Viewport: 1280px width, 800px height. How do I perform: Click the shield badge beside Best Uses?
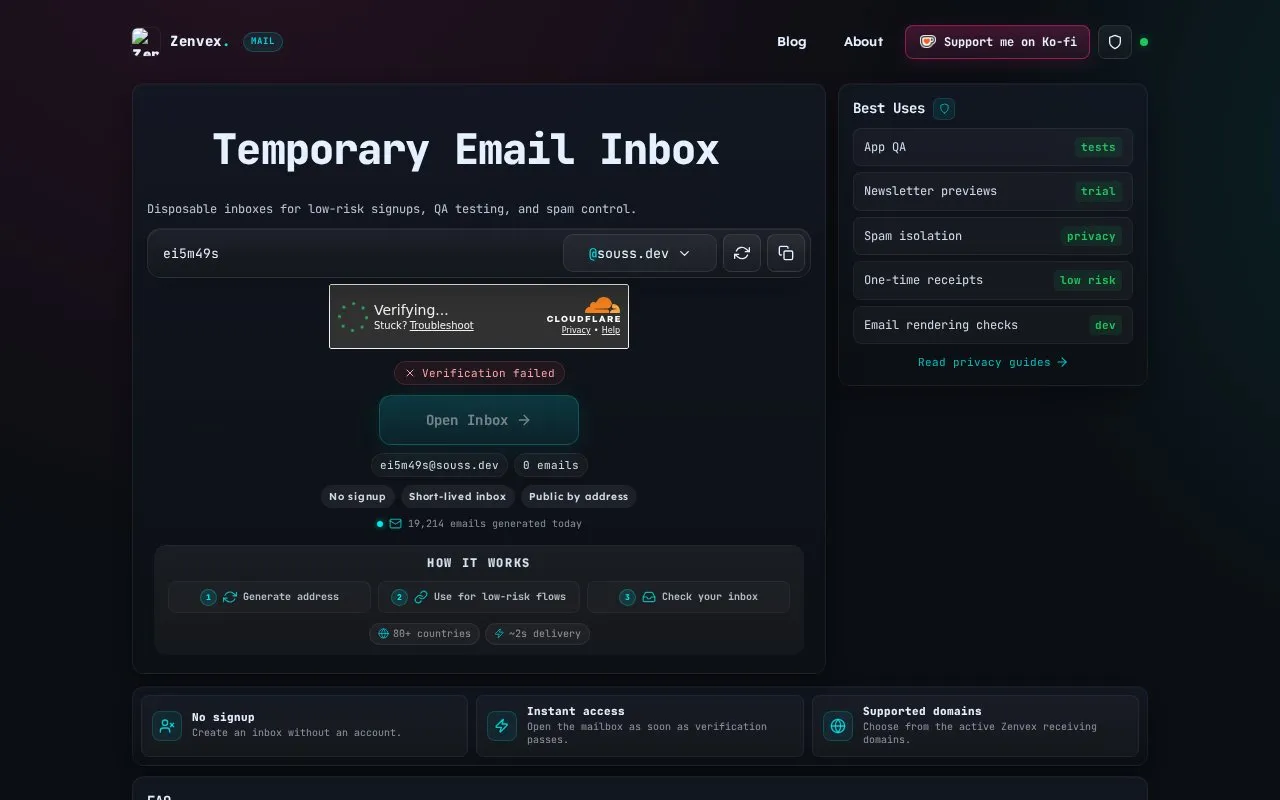pyautogui.click(x=944, y=108)
